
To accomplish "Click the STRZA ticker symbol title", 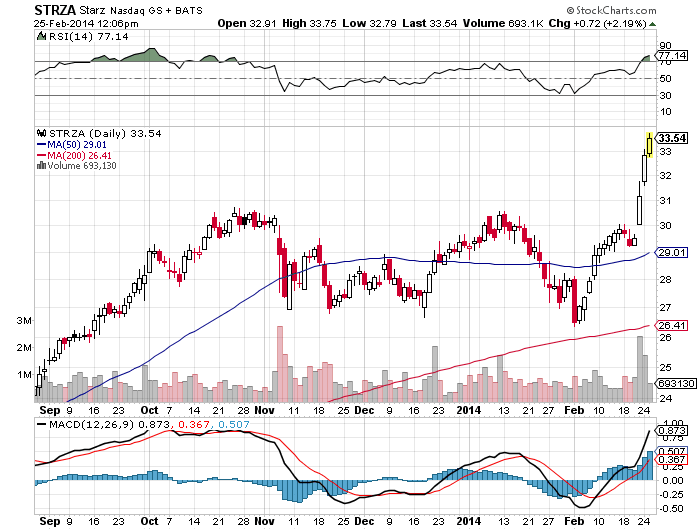I will point(56,10).
